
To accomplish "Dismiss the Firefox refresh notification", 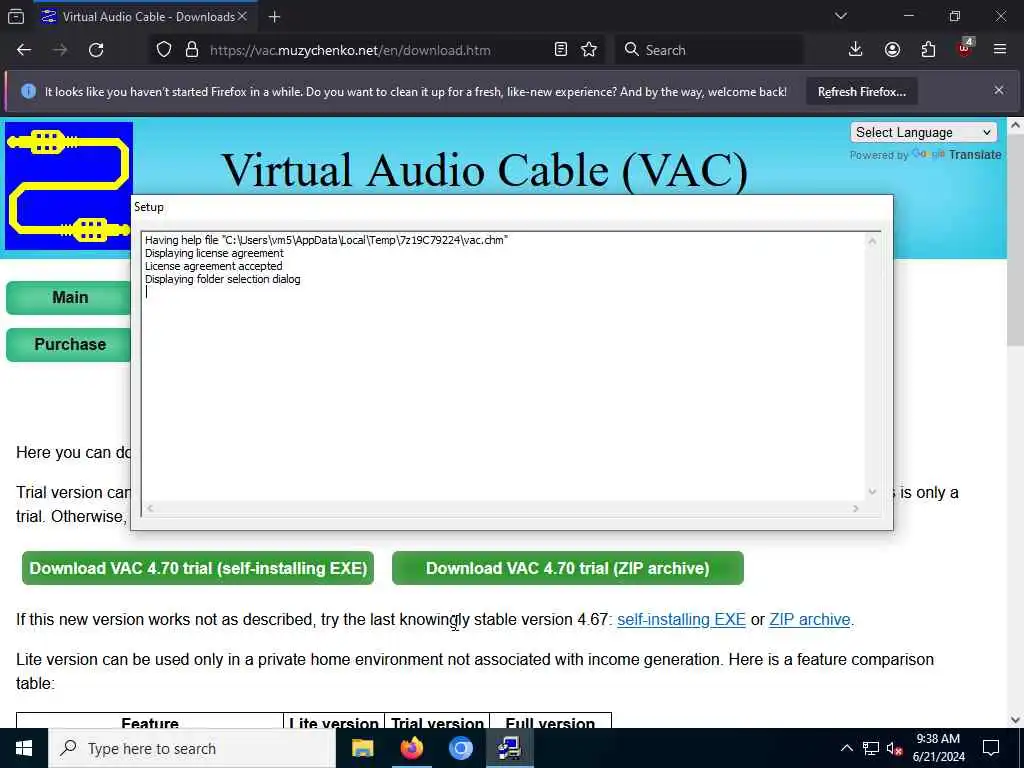I will coord(999,91).
